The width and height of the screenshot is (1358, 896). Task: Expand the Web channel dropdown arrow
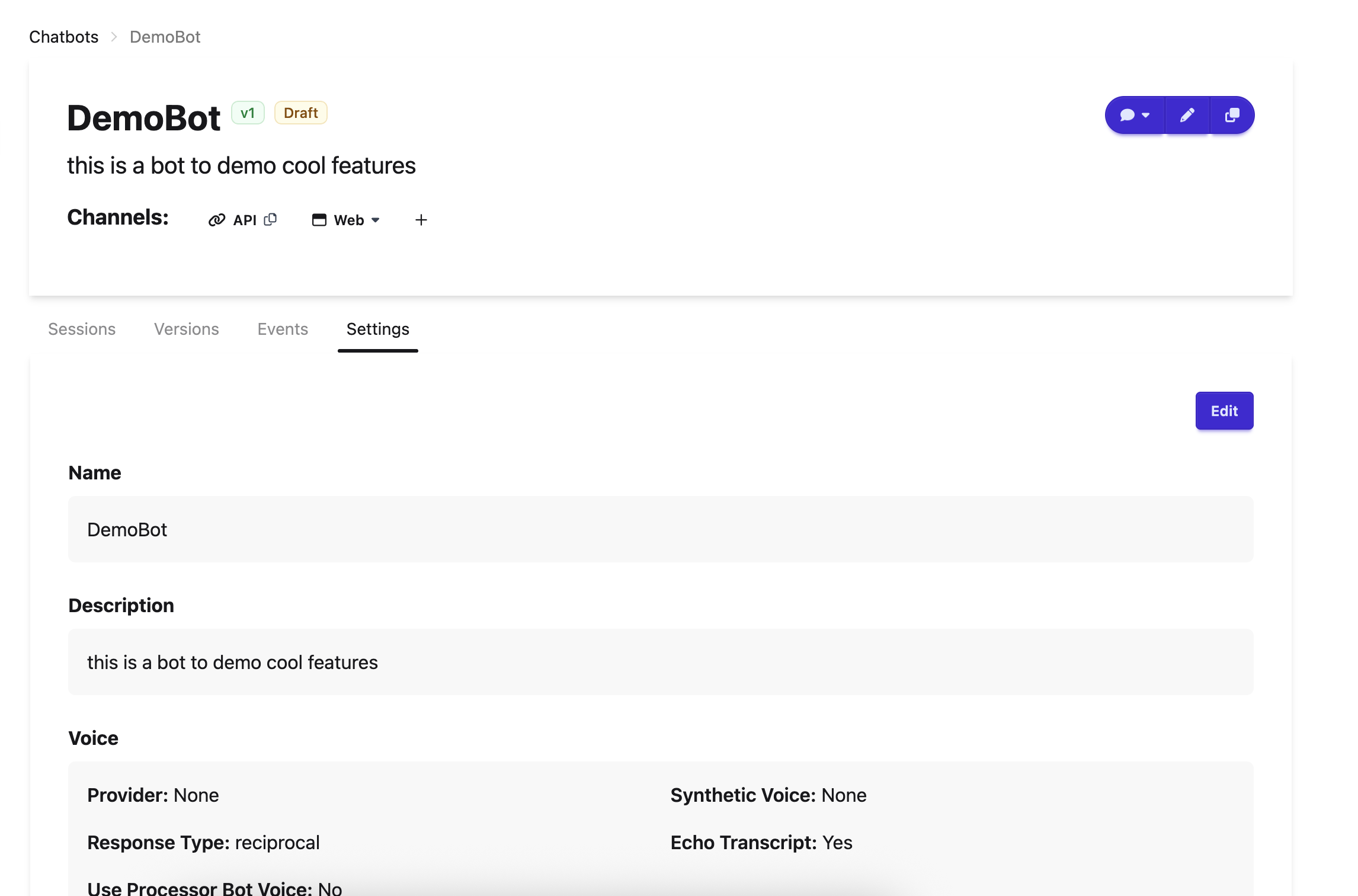376,220
